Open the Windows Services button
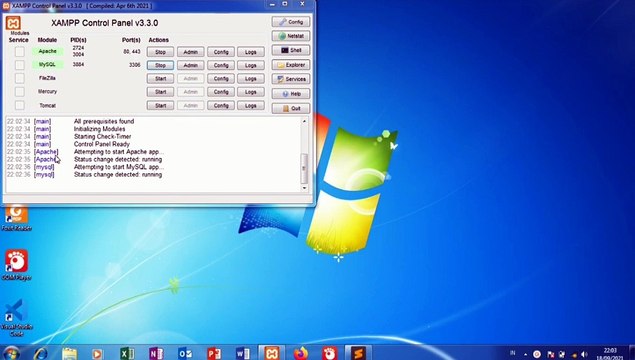 291,79
